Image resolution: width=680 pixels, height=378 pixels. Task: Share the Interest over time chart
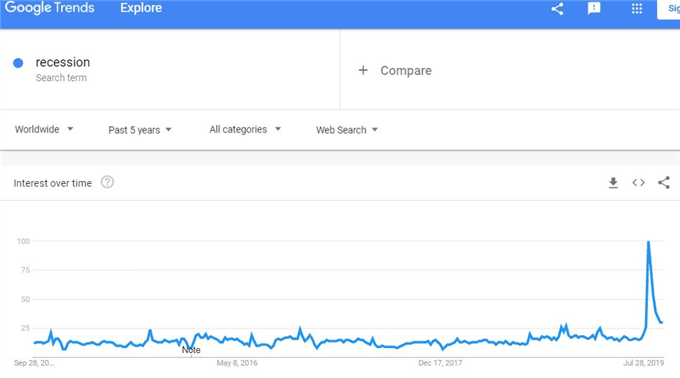tap(664, 182)
